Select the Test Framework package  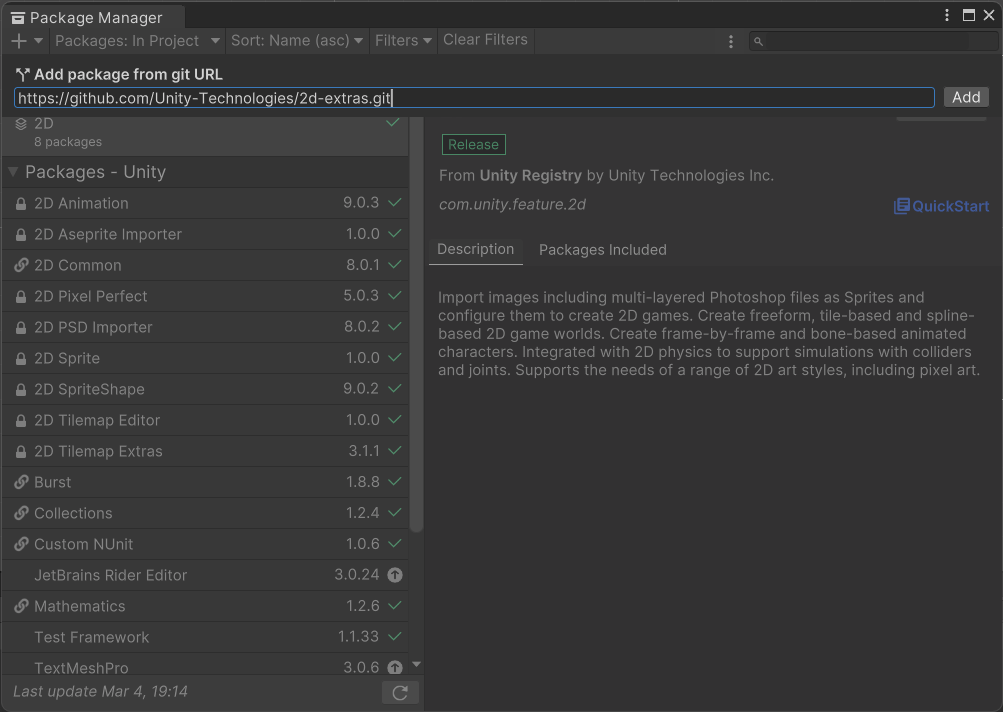(205, 638)
